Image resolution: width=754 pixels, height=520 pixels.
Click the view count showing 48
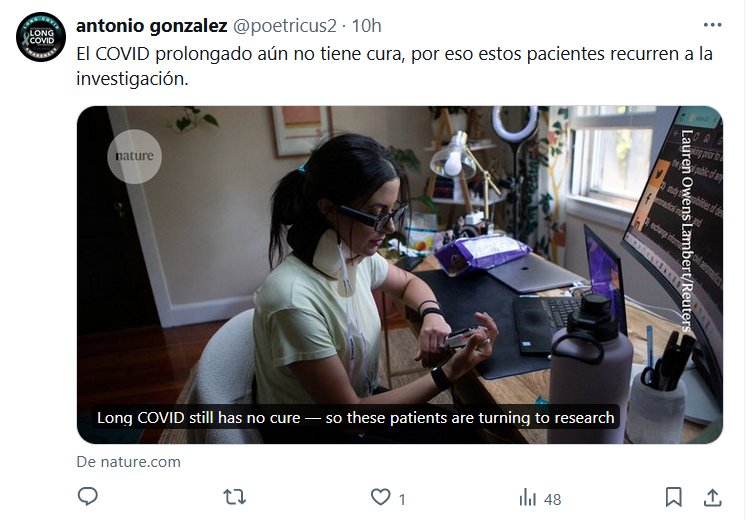553,499
